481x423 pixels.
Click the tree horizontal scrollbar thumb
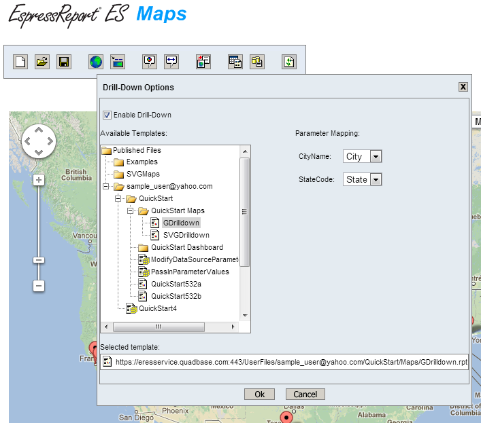159,327
